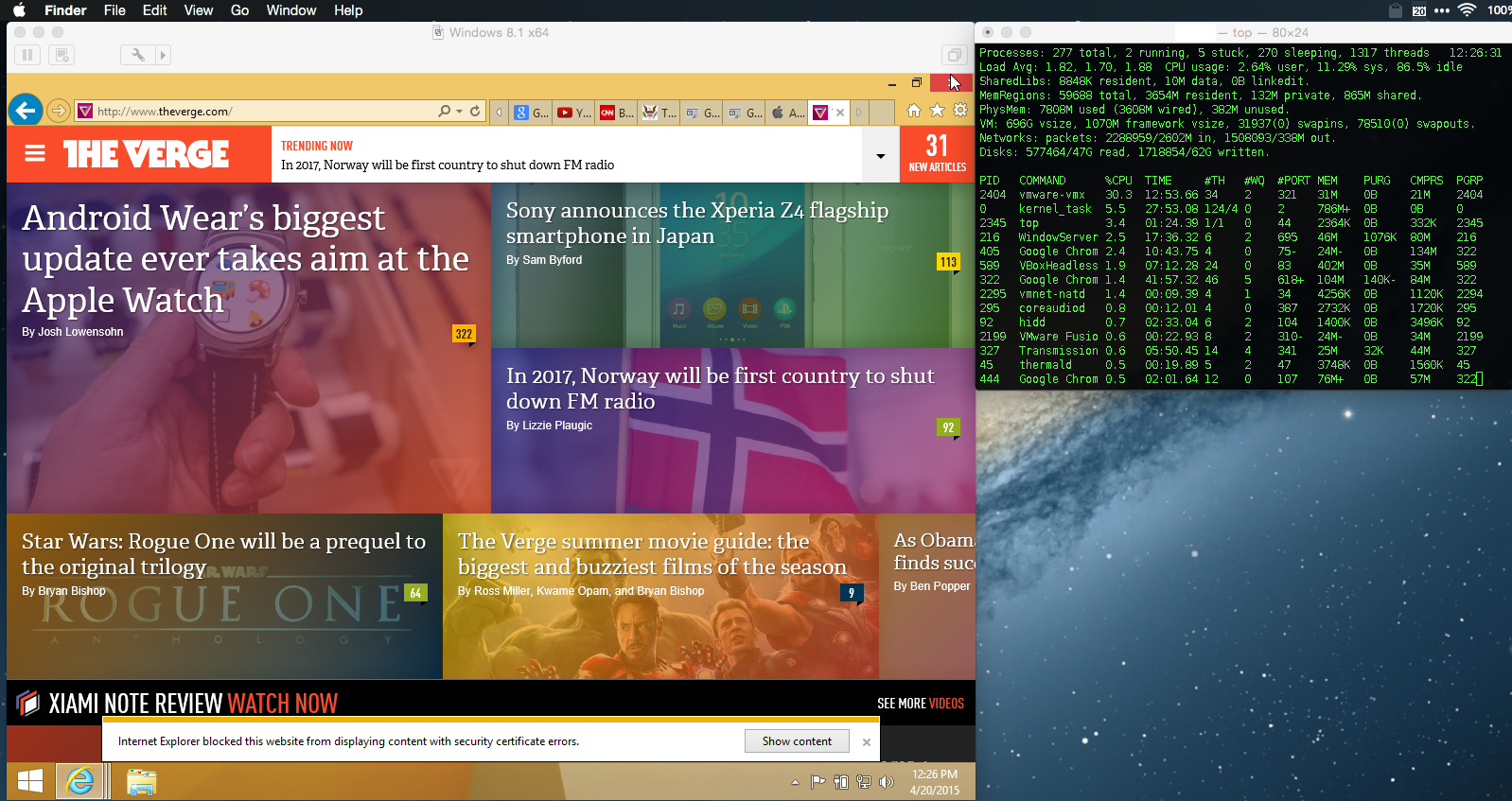The image size is (1512, 801).
Task: Click the Windows volume speaker icon
Action: pyautogui.click(x=887, y=782)
